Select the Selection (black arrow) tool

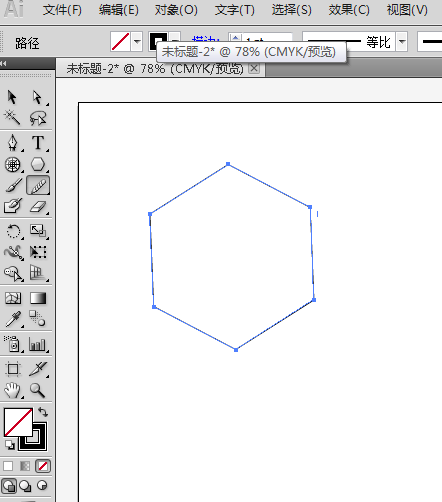12,97
